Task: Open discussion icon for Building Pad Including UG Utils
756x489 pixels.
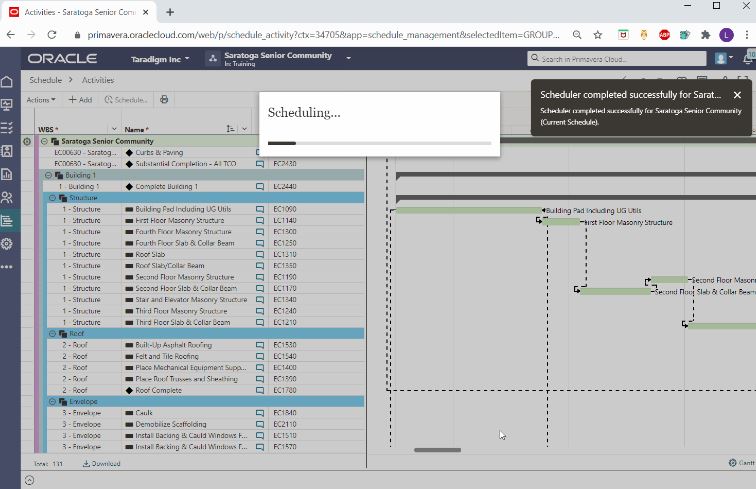Action: tap(260, 209)
